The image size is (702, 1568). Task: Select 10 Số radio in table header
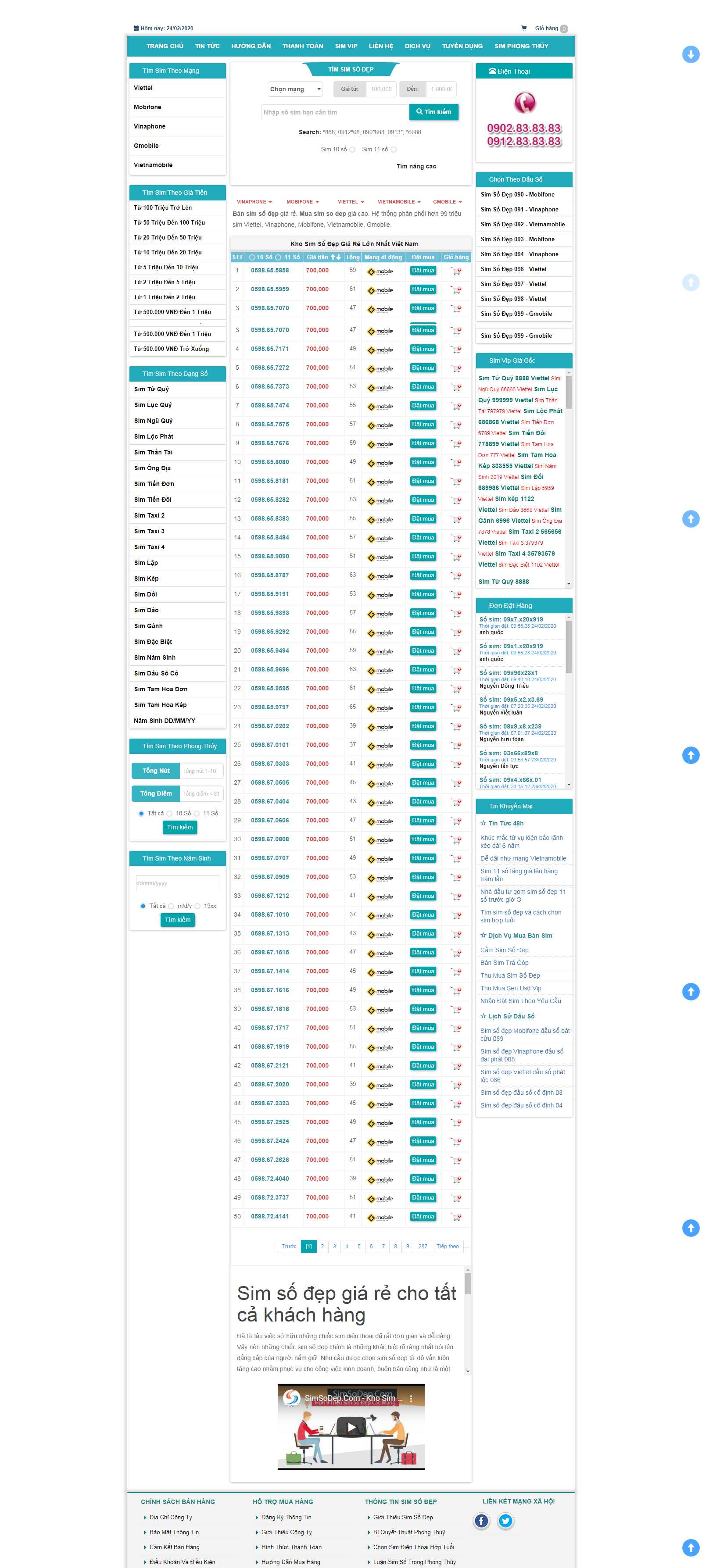tap(252, 257)
